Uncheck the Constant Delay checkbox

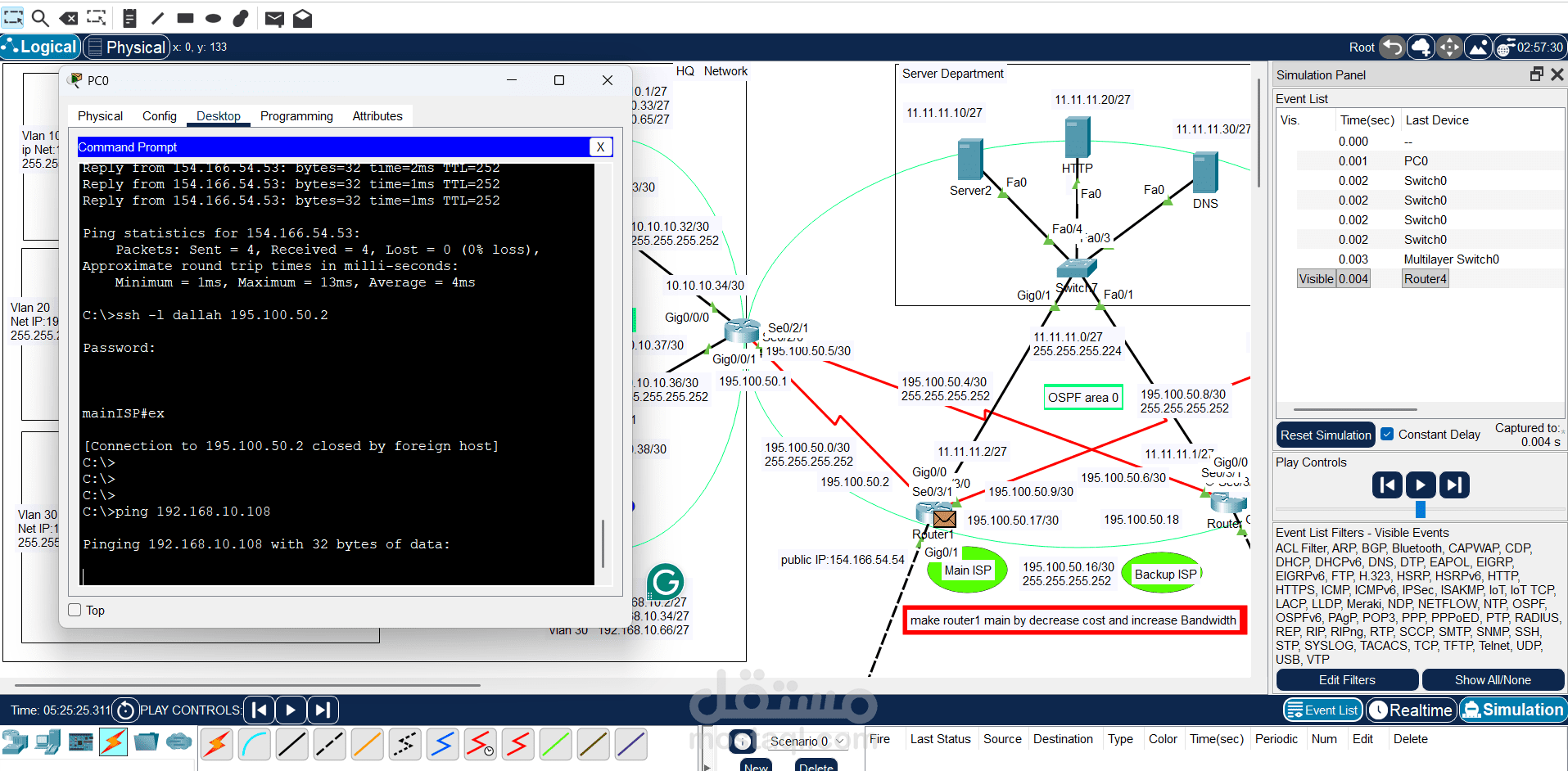tap(1387, 434)
